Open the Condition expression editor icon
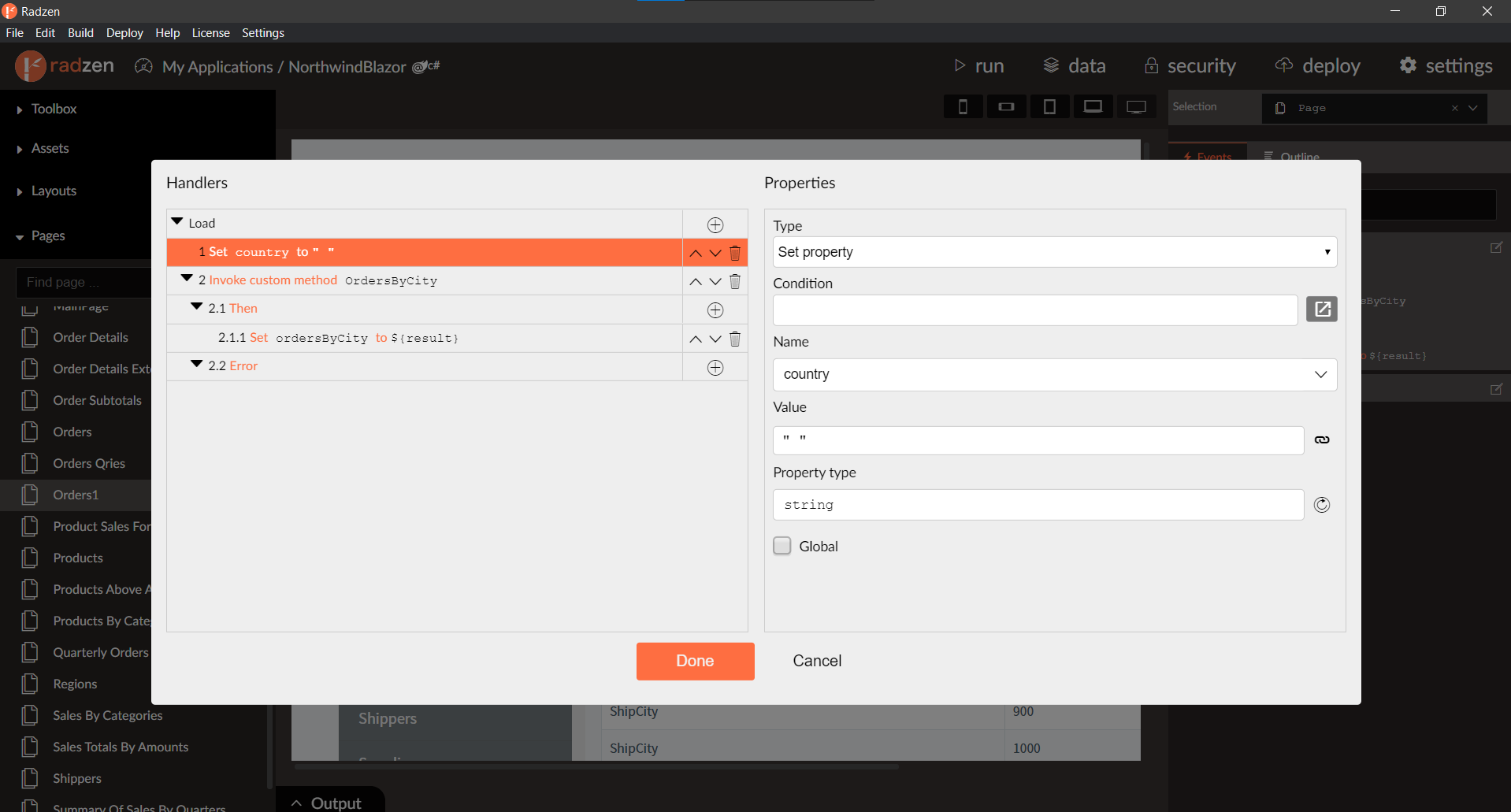Screen dimensions: 1511x812 (1321, 310)
